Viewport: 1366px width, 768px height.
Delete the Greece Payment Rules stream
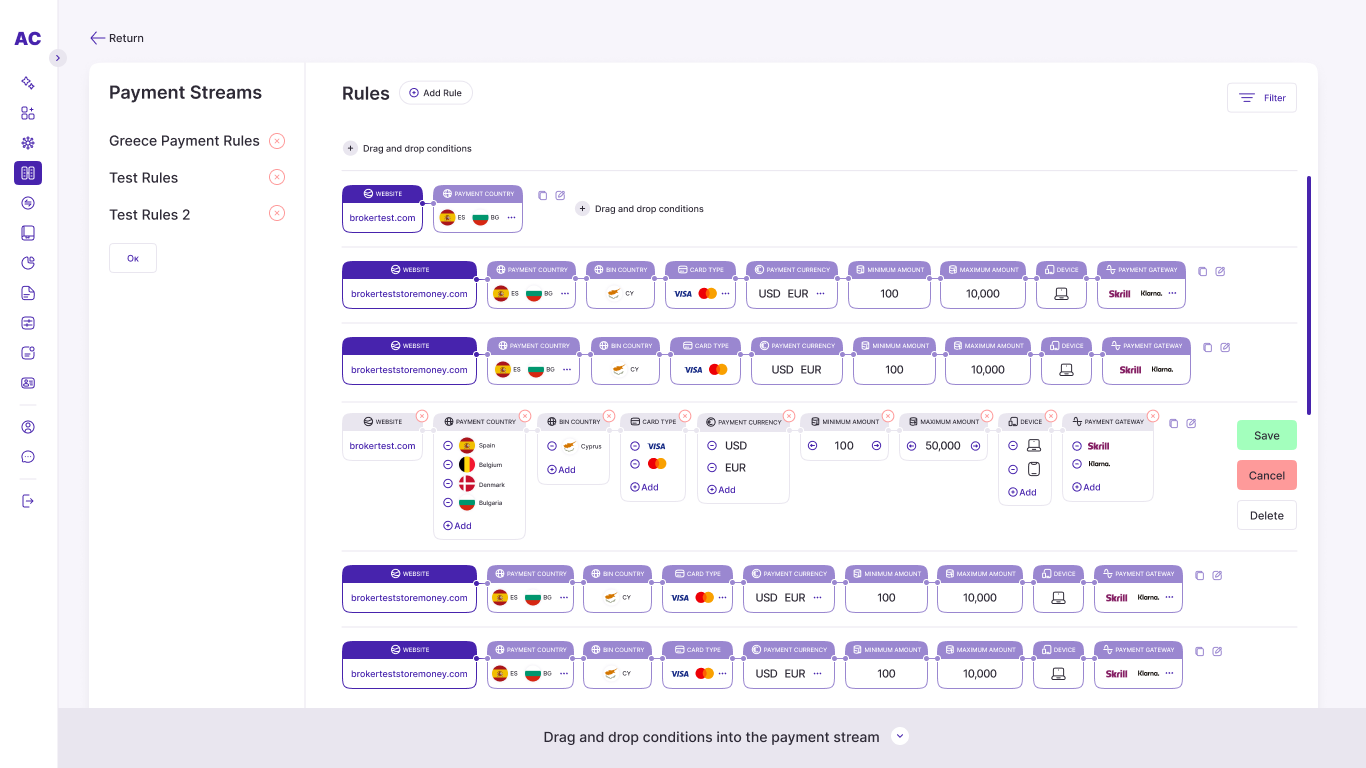coord(277,141)
